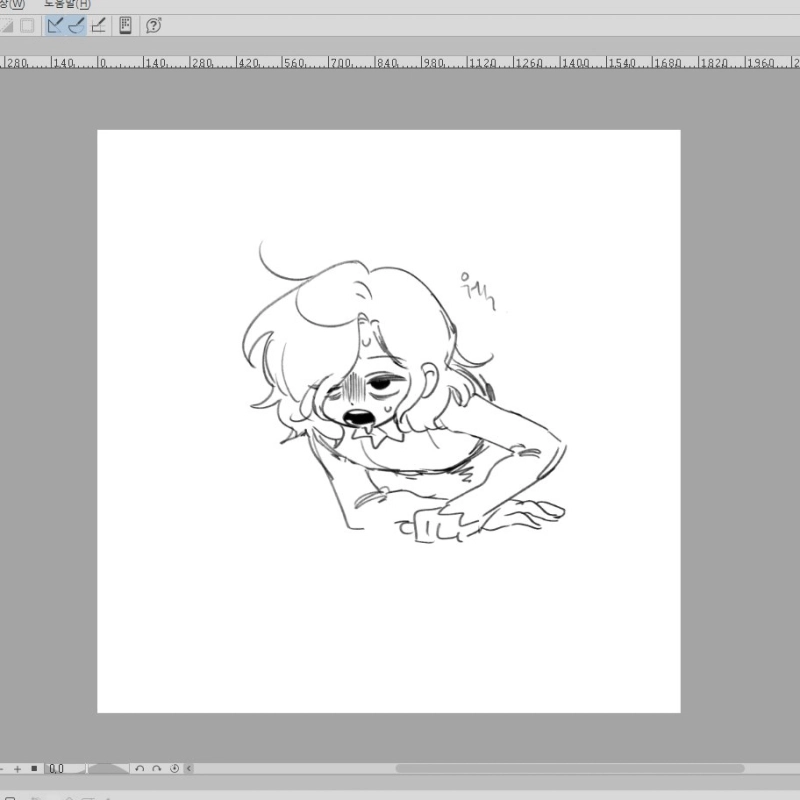Zoom in using the plus button

17,769
